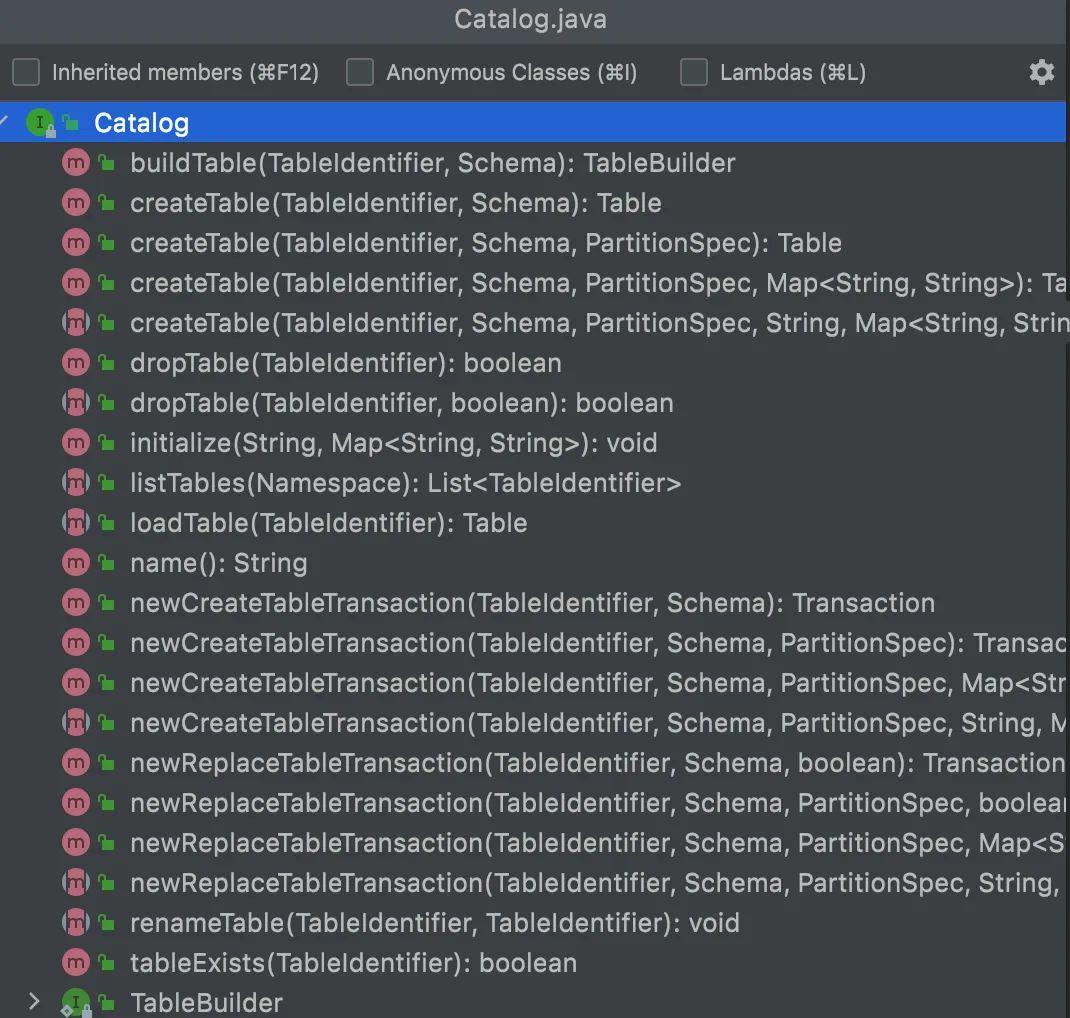The height and width of the screenshot is (1018, 1070).
Task: Click abstract method icon beside renameTable
Action: click(76, 922)
